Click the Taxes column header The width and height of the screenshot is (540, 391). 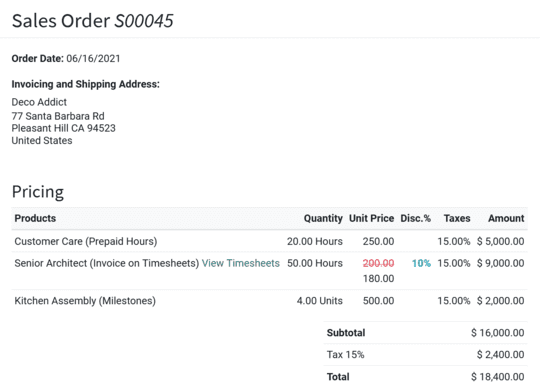click(457, 218)
